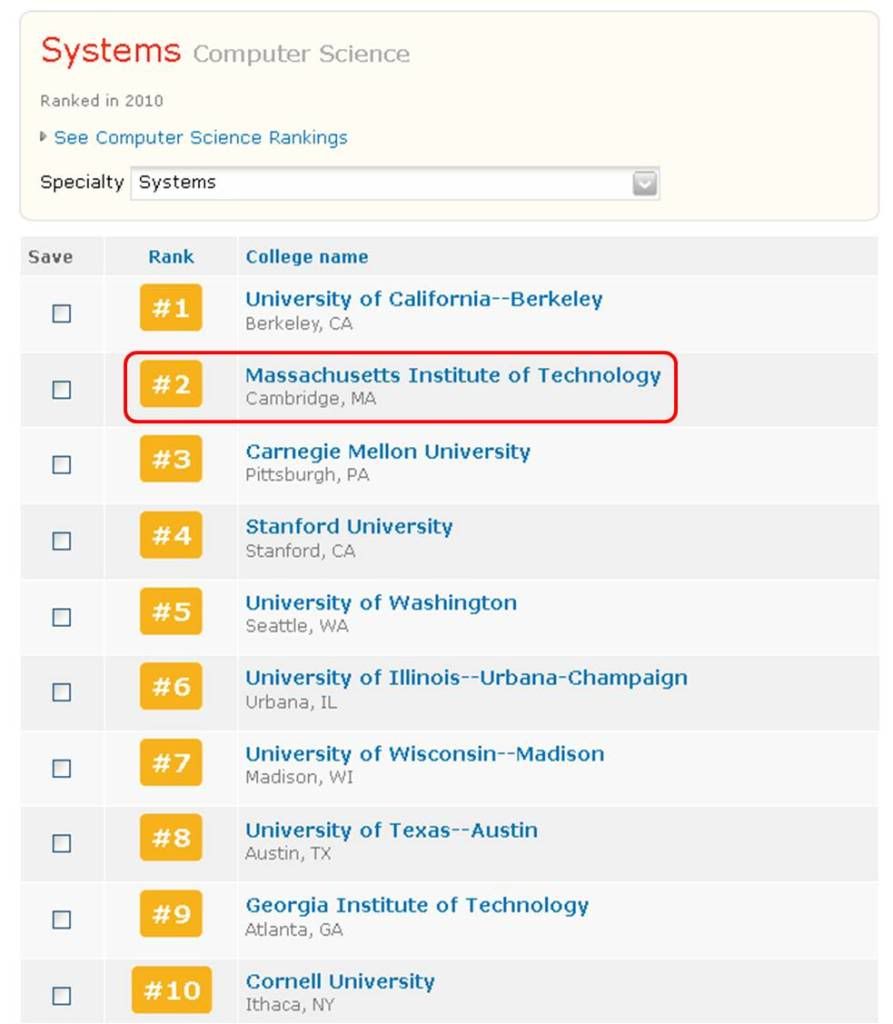893x1024 pixels.
Task: Tick the save checkbox for Carnegie Mellon
Action: 62,465
